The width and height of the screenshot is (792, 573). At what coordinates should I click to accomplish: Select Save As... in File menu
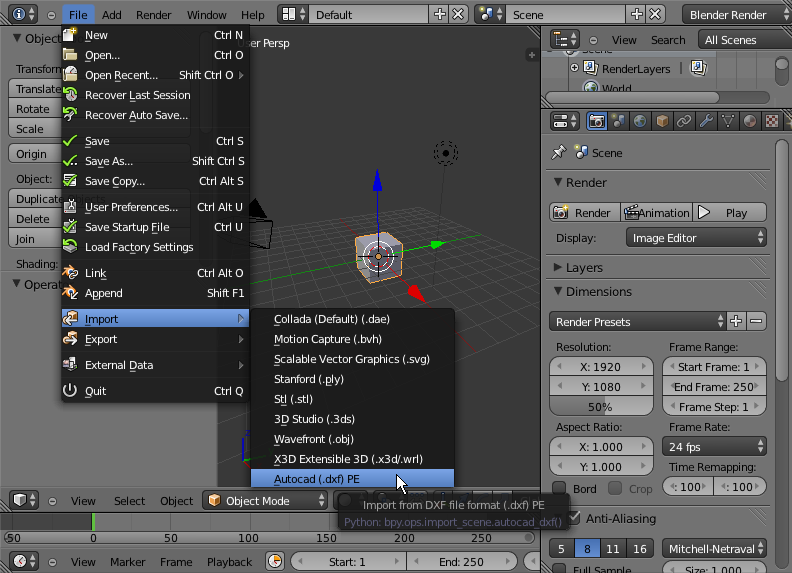[x=155, y=161]
